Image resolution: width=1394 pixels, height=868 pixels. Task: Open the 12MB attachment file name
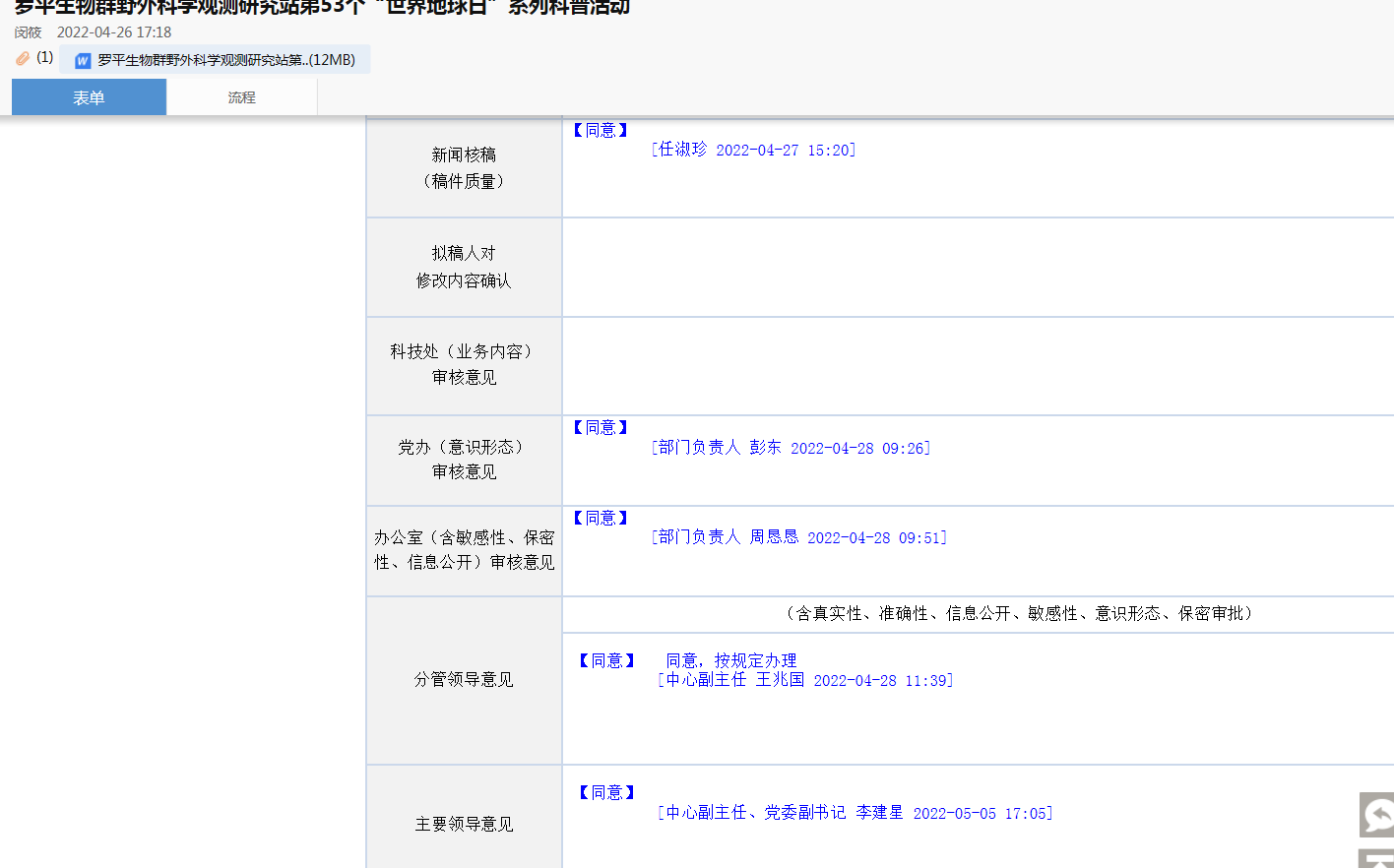[225, 60]
